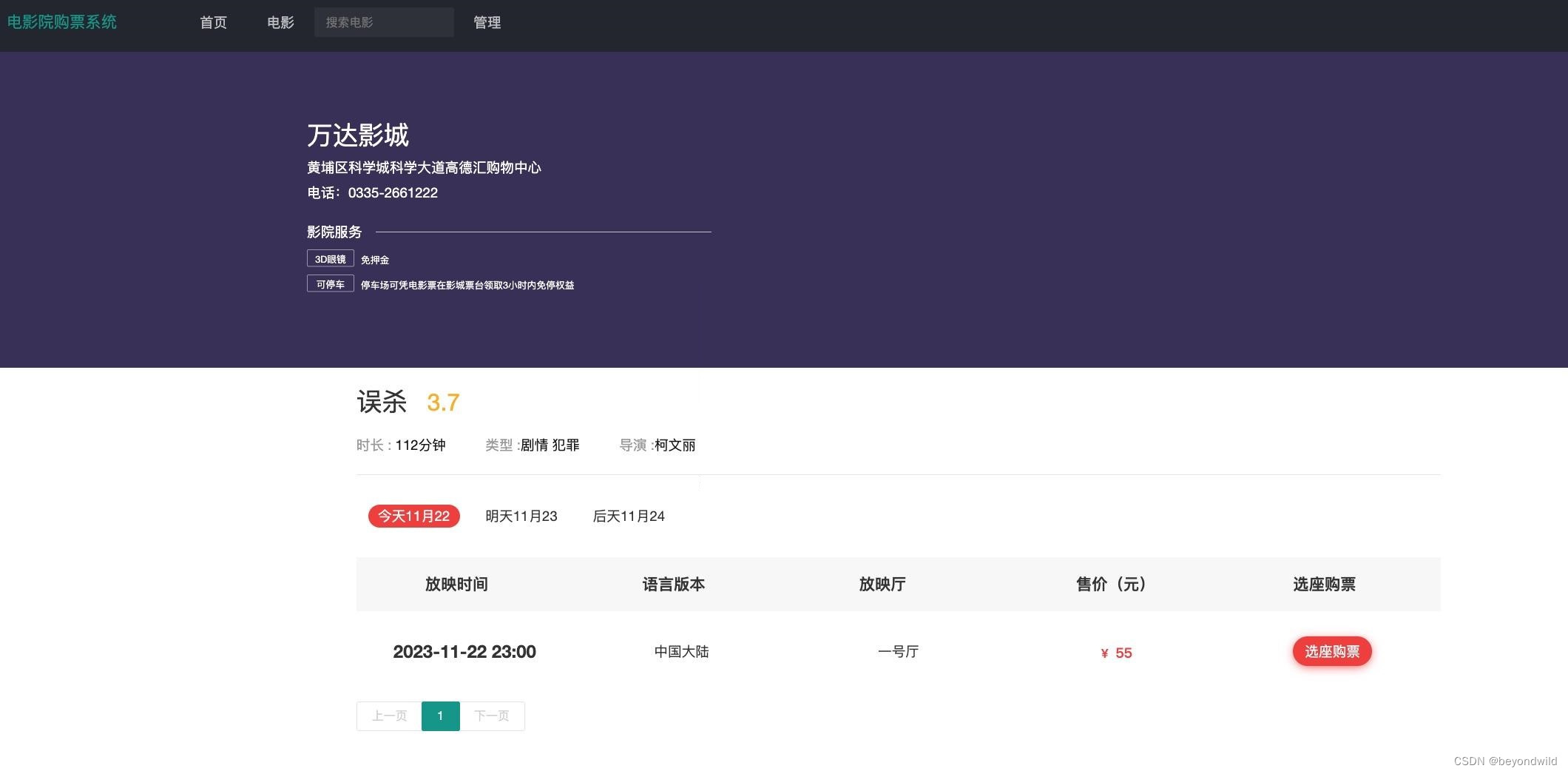Image resolution: width=1568 pixels, height=774 pixels.
Task: Click the 可停车 service tag
Action: tap(330, 283)
